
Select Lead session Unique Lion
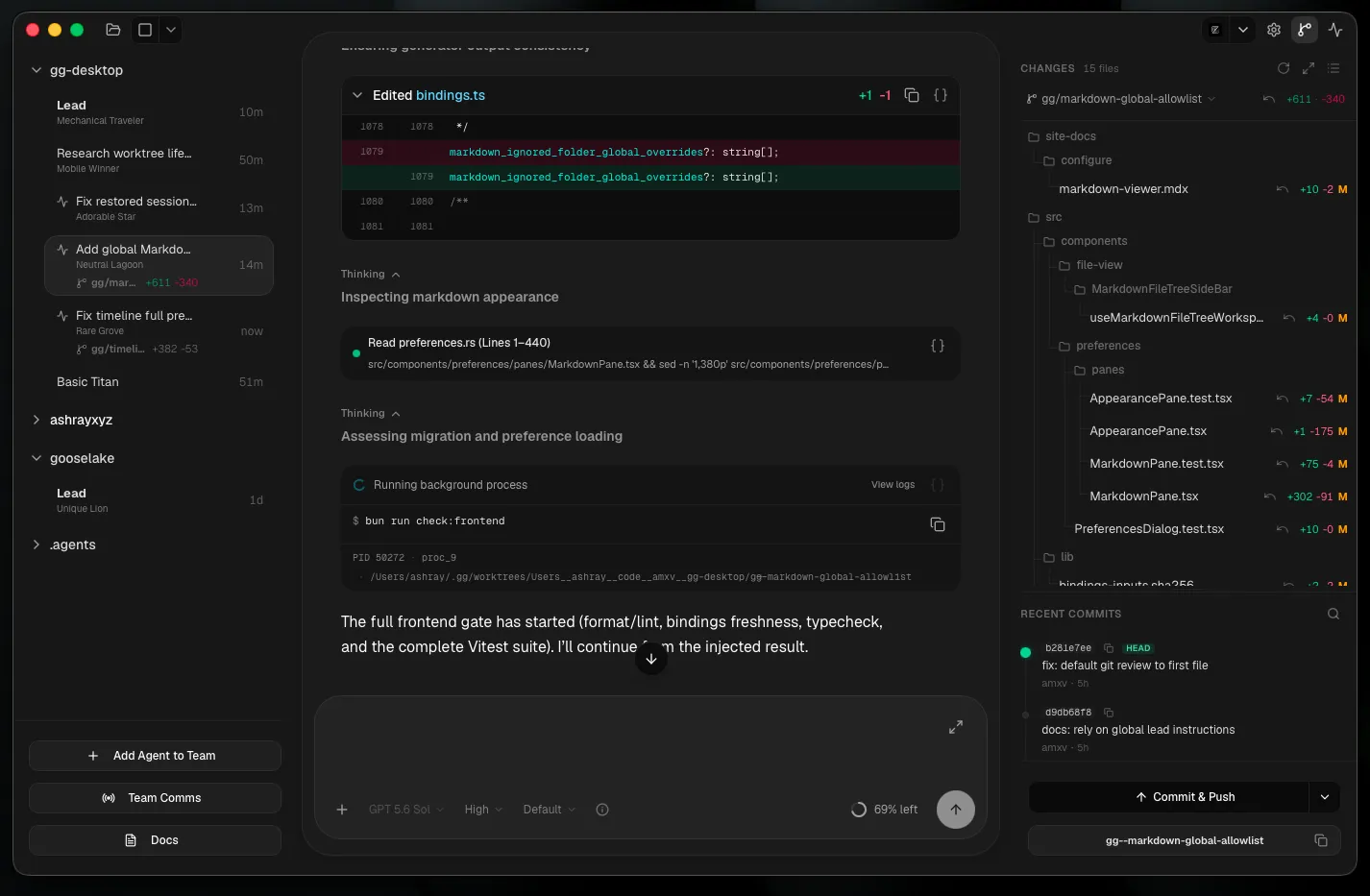tap(159, 500)
